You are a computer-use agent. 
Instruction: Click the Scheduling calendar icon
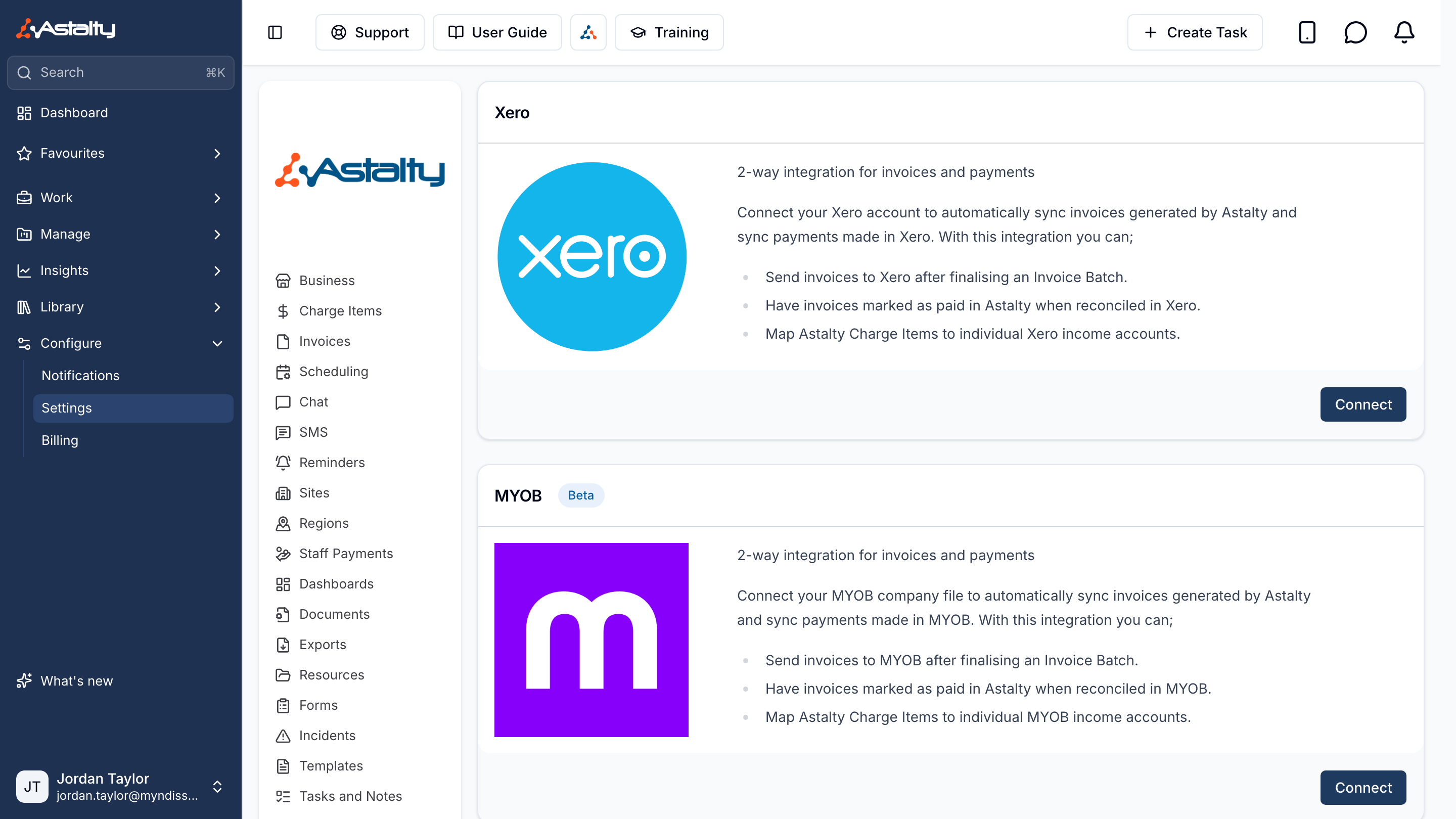click(283, 372)
